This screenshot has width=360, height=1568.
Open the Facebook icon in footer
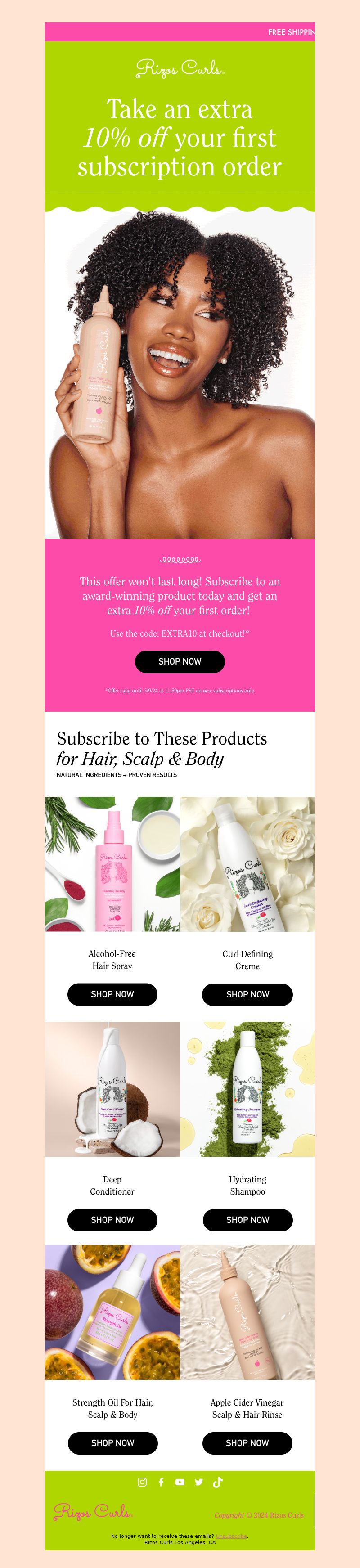coord(161,1482)
